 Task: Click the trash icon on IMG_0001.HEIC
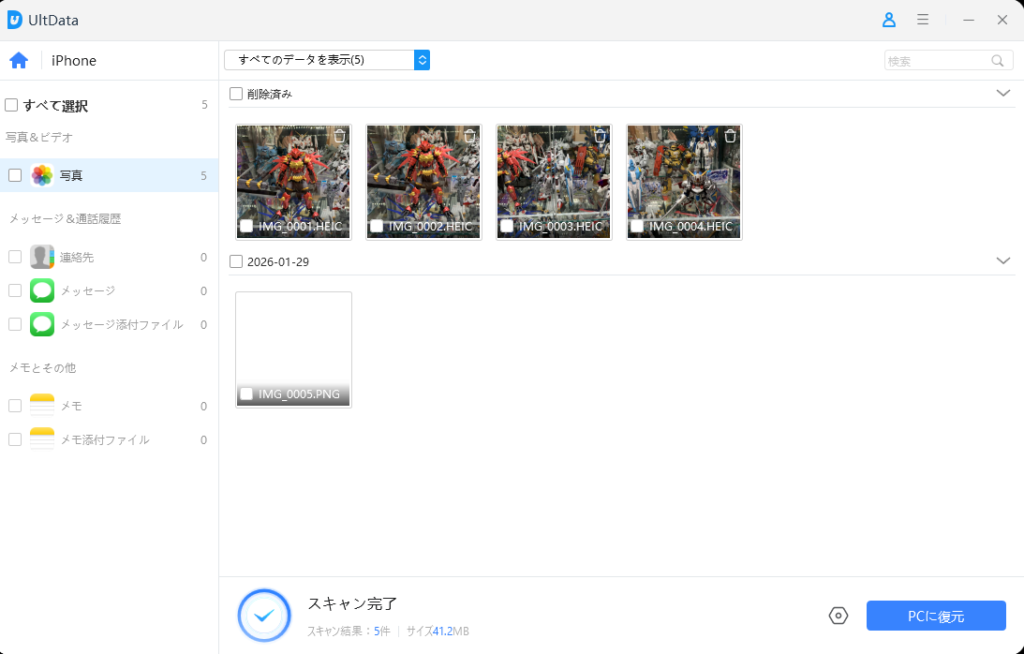pos(340,136)
